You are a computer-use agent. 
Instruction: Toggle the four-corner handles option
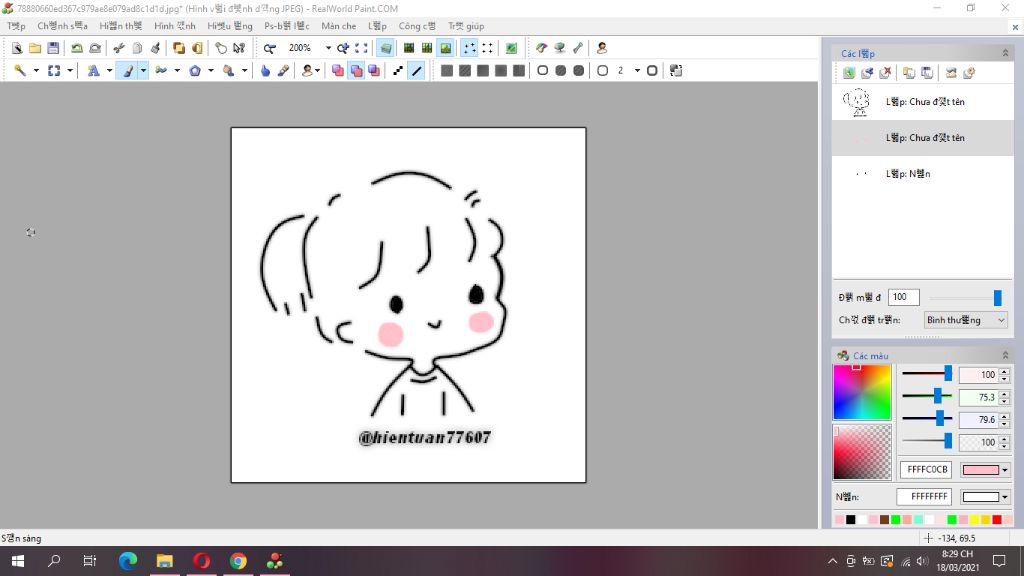(487, 48)
